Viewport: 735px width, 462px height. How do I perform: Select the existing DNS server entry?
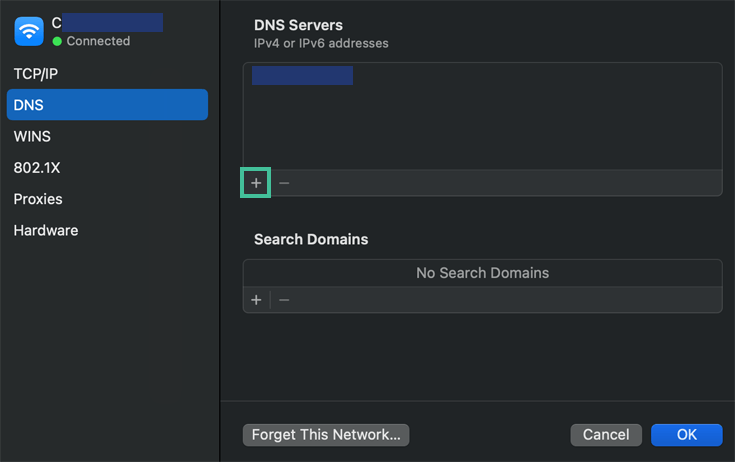[302, 75]
